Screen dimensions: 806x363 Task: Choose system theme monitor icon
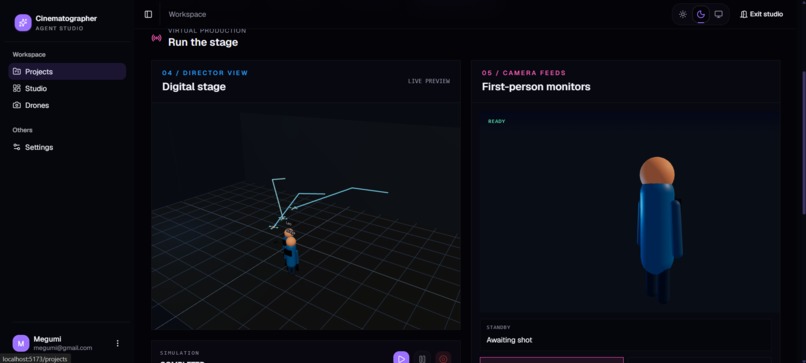(x=719, y=14)
